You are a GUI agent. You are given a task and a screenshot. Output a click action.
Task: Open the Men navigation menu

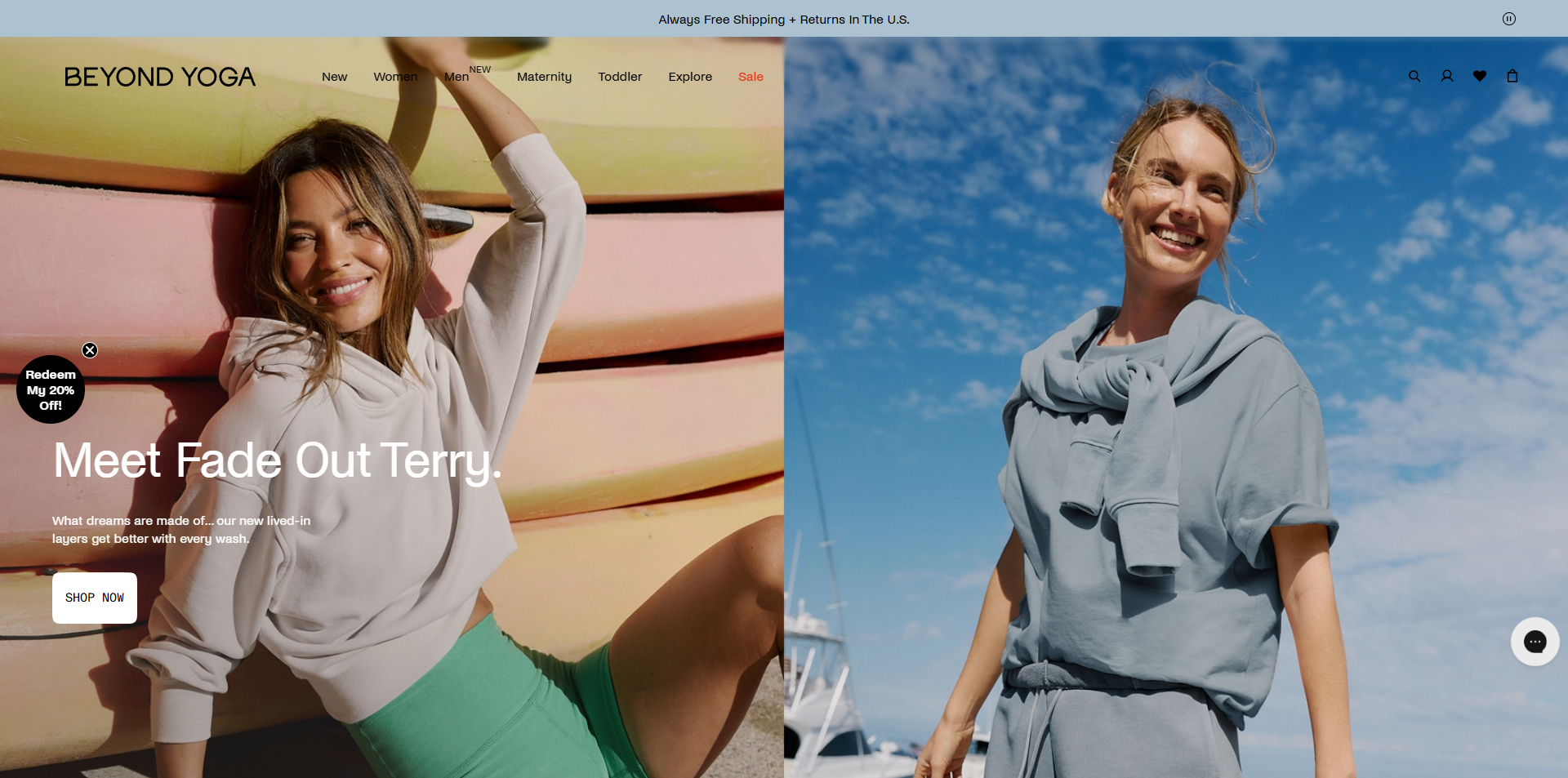[x=457, y=77]
